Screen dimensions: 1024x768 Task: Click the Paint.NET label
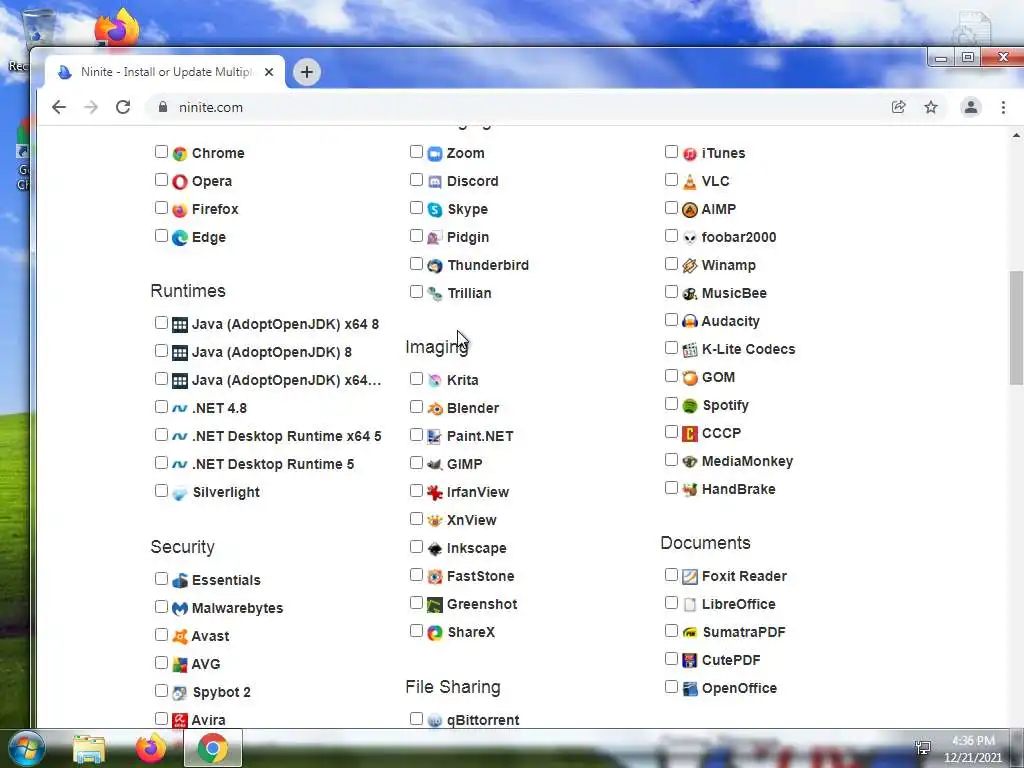click(x=480, y=436)
